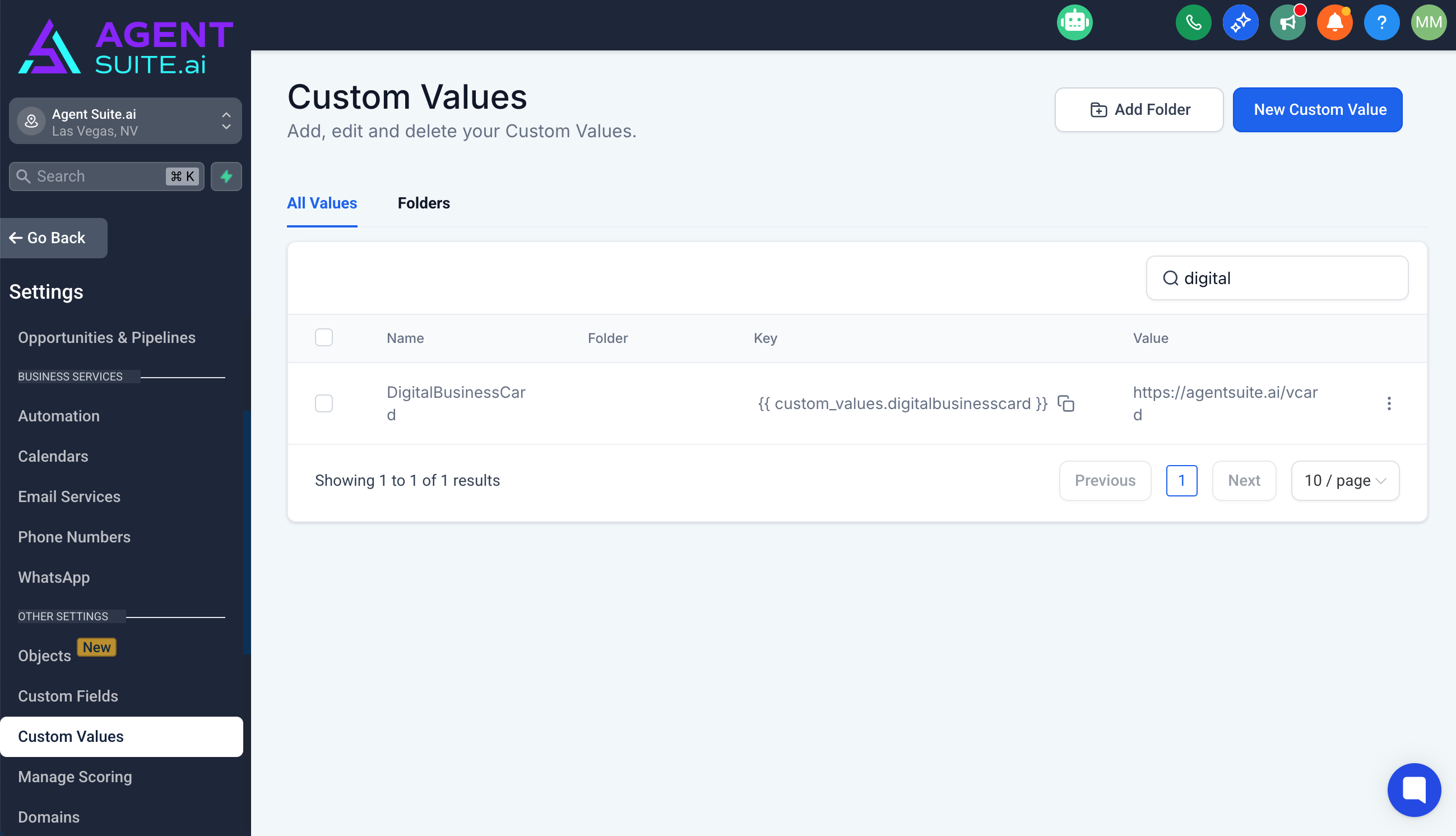Open the orange notifications bell

[x=1334, y=23]
